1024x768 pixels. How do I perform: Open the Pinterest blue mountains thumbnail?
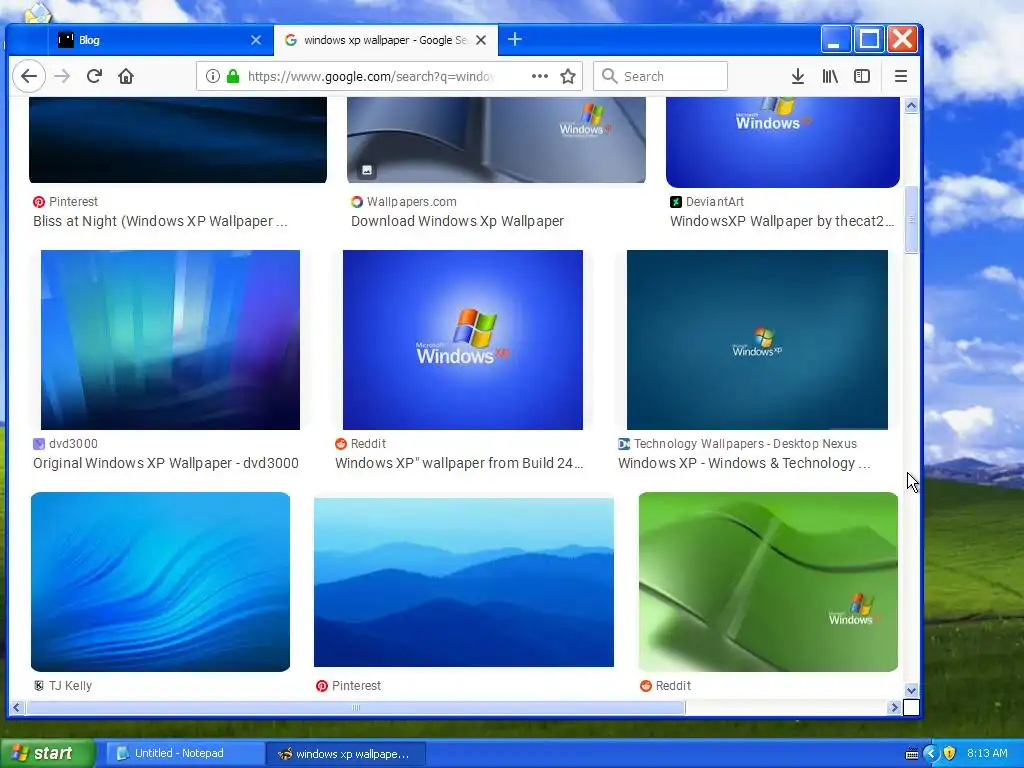click(464, 583)
